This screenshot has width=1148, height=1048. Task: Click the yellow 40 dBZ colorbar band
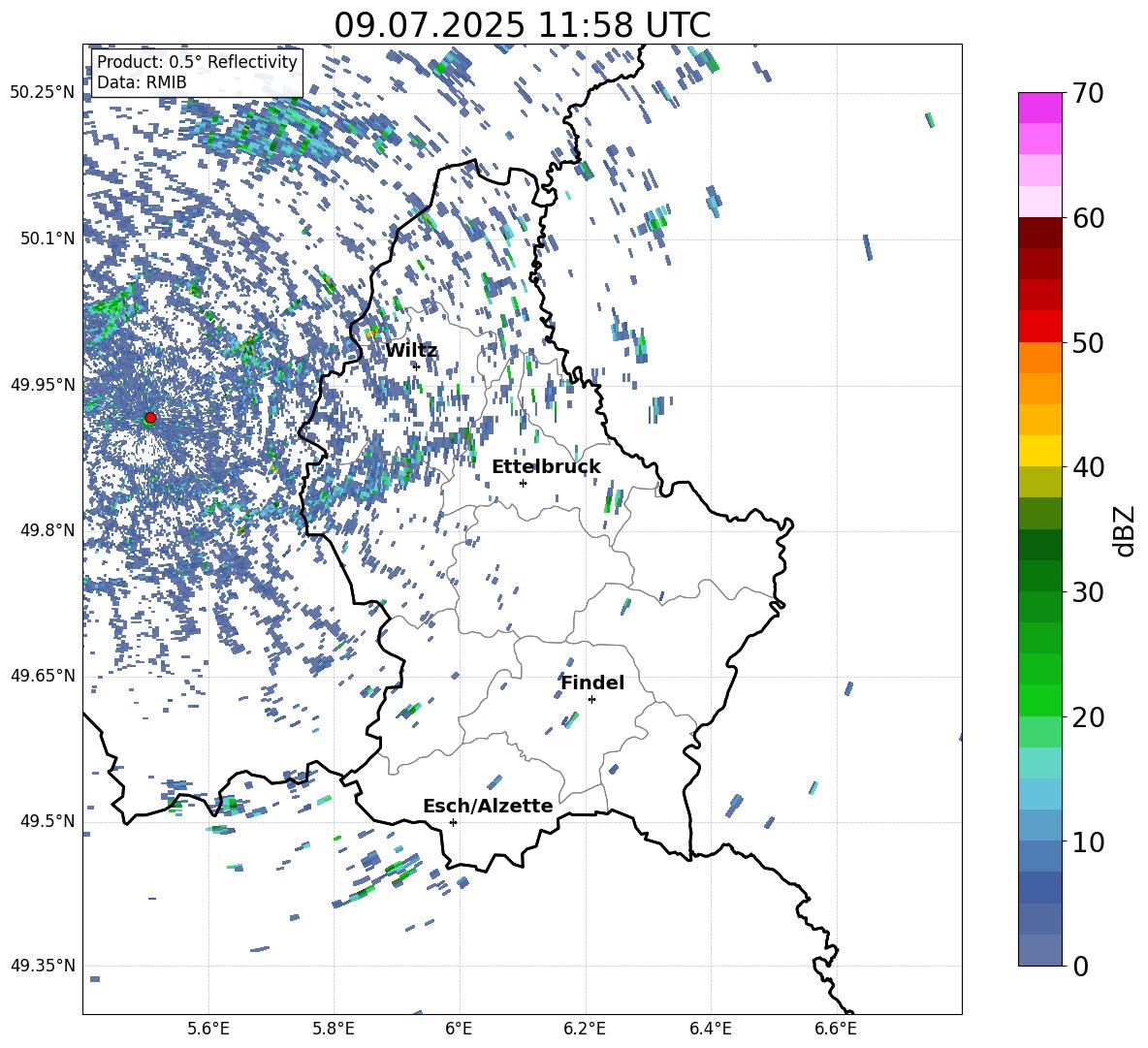coord(1040,451)
